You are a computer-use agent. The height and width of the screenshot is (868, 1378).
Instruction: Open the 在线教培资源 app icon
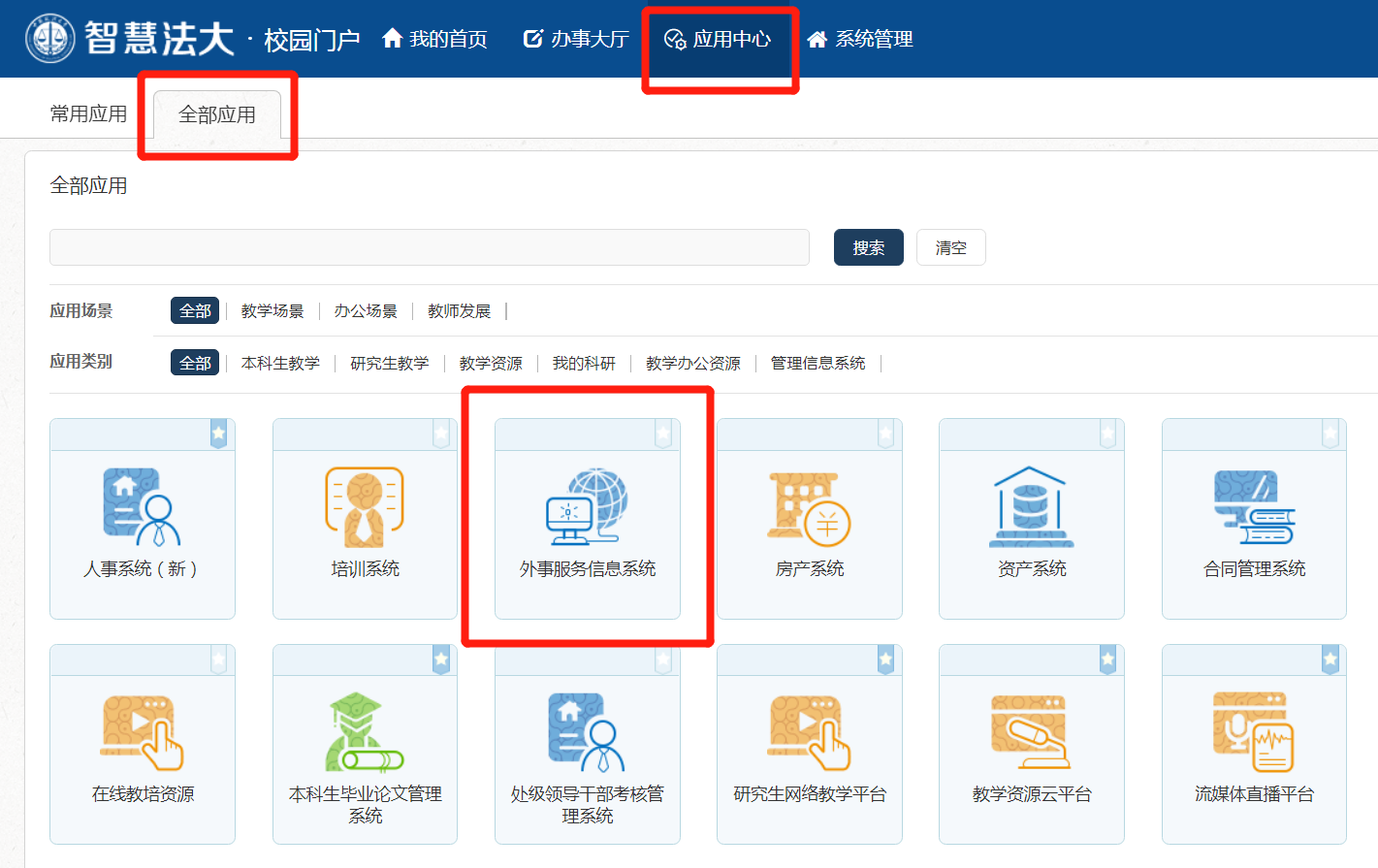coord(142,732)
